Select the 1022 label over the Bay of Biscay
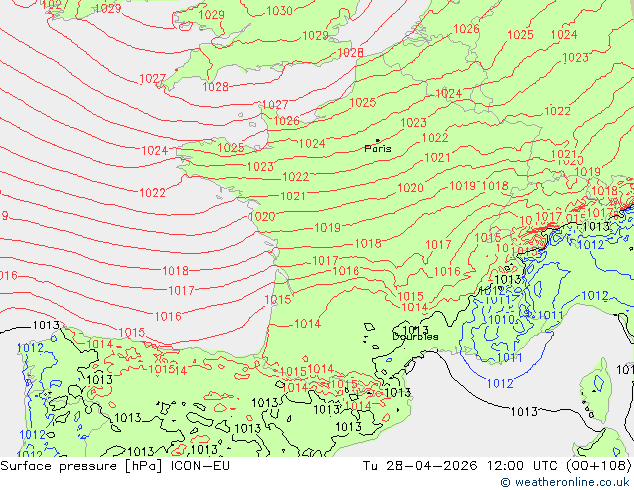The image size is (634, 490). click(152, 193)
